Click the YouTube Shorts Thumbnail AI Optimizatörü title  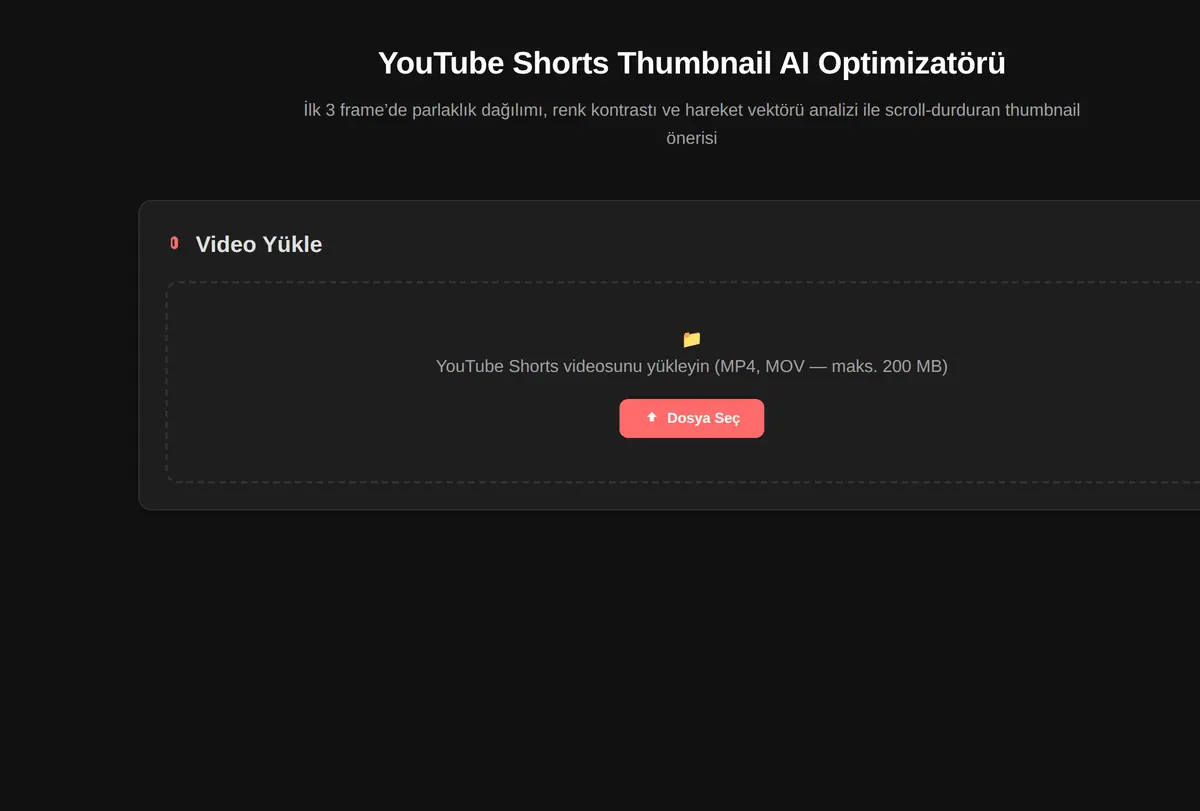pyautogui.click(x=692, y=63)
